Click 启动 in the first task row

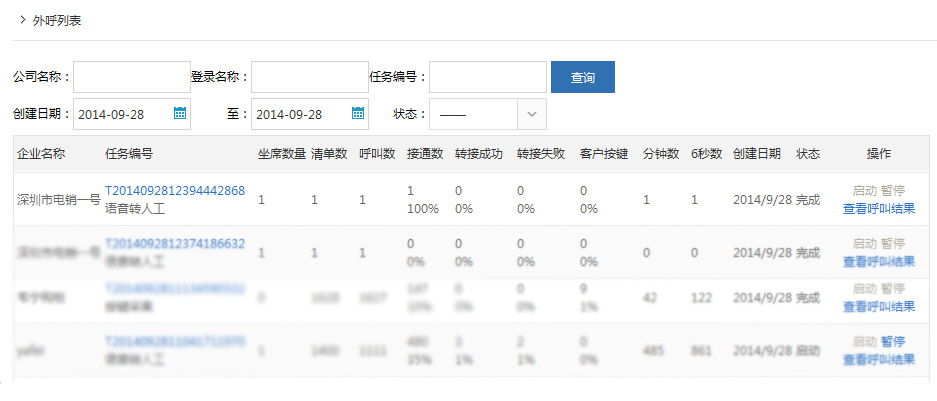(x=864, y=190)
